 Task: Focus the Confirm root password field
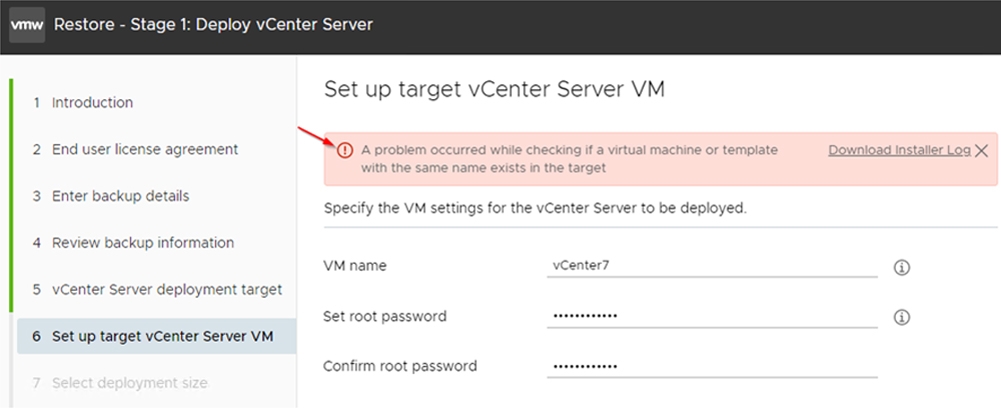(712, 367)
